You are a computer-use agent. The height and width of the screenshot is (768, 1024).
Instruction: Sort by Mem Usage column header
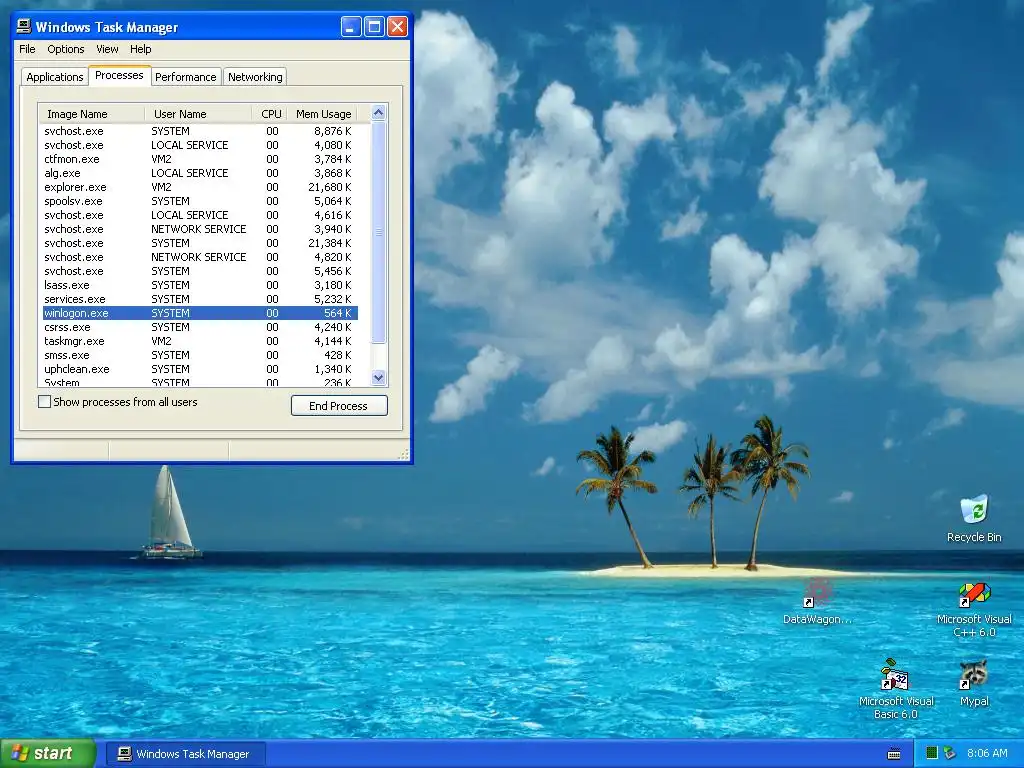pyautogui.click(x=323, y=114)
